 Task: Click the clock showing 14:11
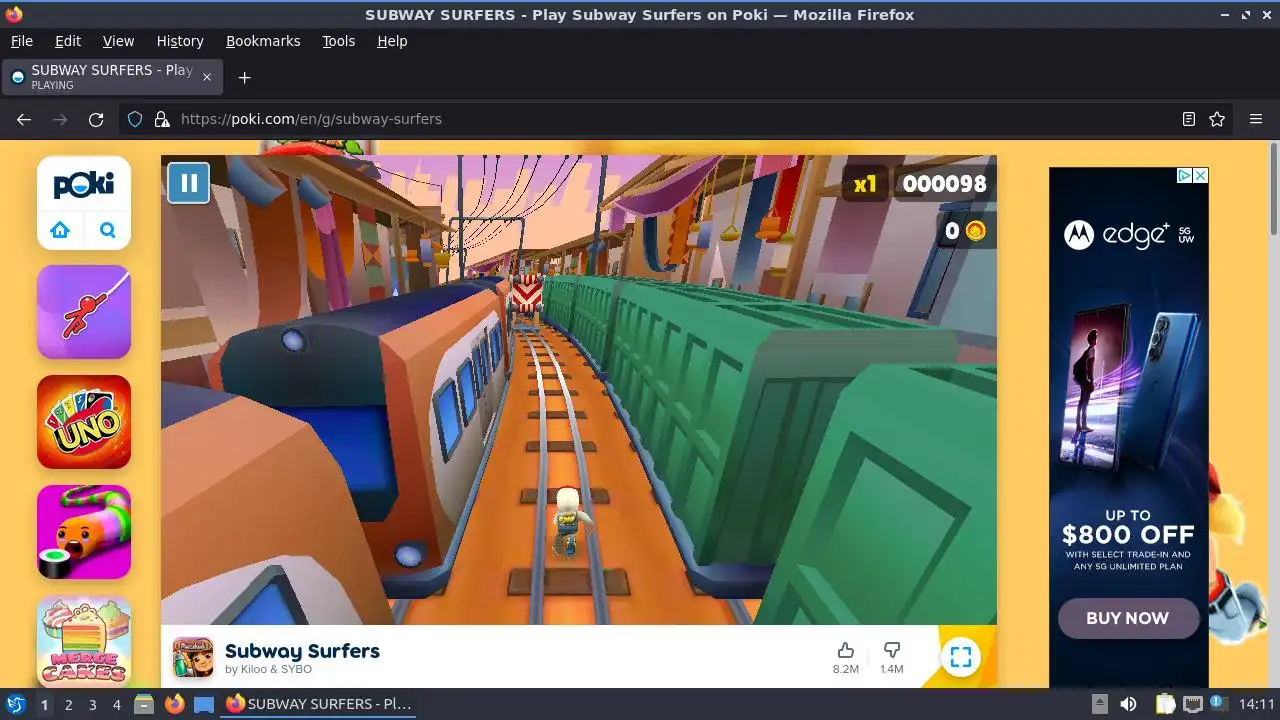pyautogui.click(x=1257, y=704)
